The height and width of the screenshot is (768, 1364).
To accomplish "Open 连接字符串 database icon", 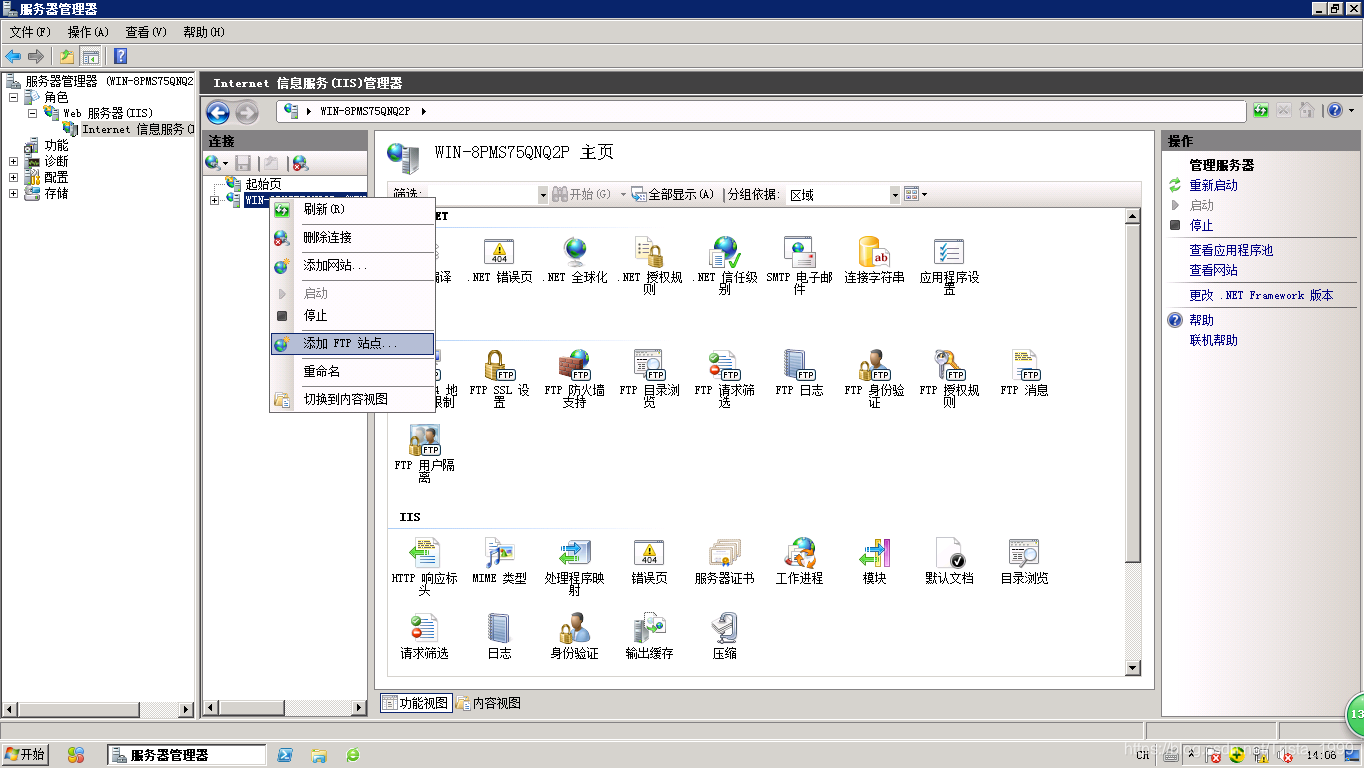I will [874, 251].
